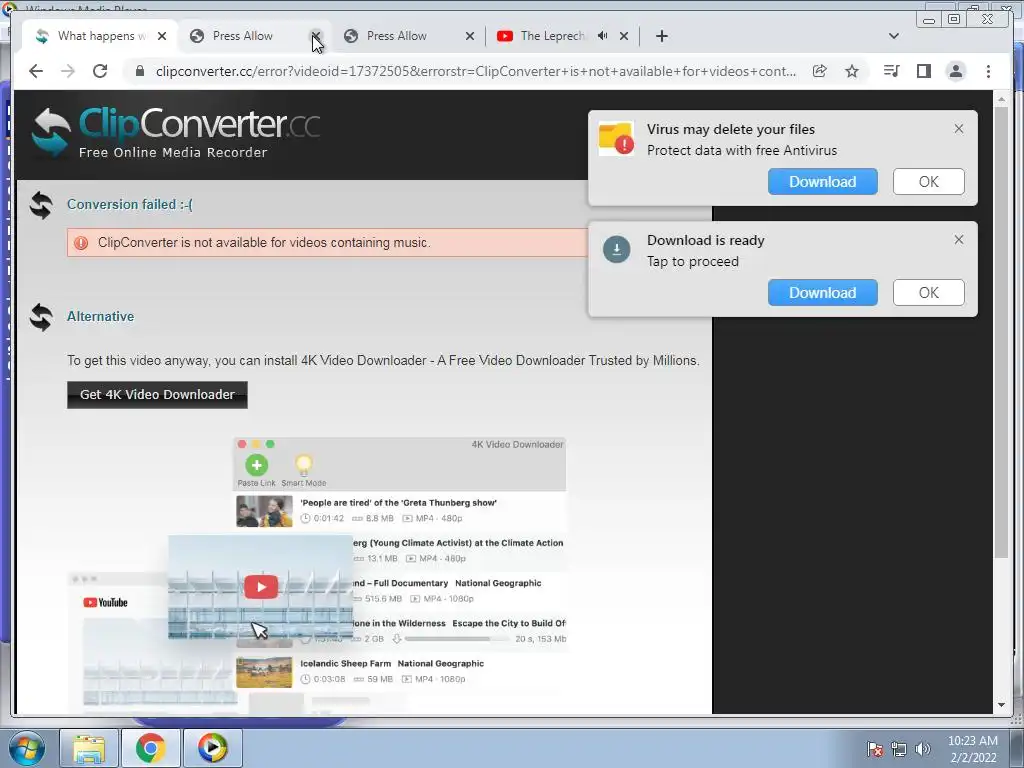The width and height of the screenshot is (1024, 768).
Task: Click the Smart Mode lightbulb icon
Action: click(x=304, y=465)
